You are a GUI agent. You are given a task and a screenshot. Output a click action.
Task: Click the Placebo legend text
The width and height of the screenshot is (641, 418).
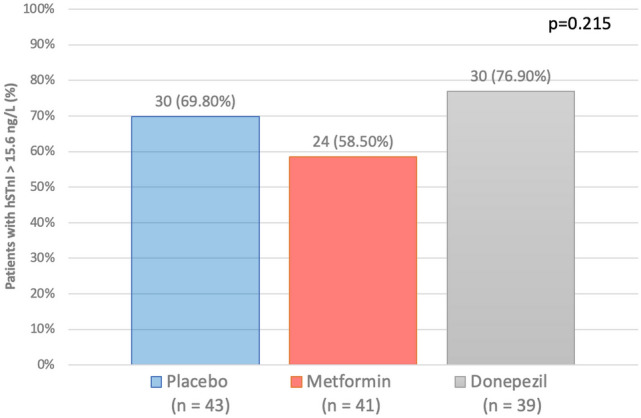click(198, 383)
